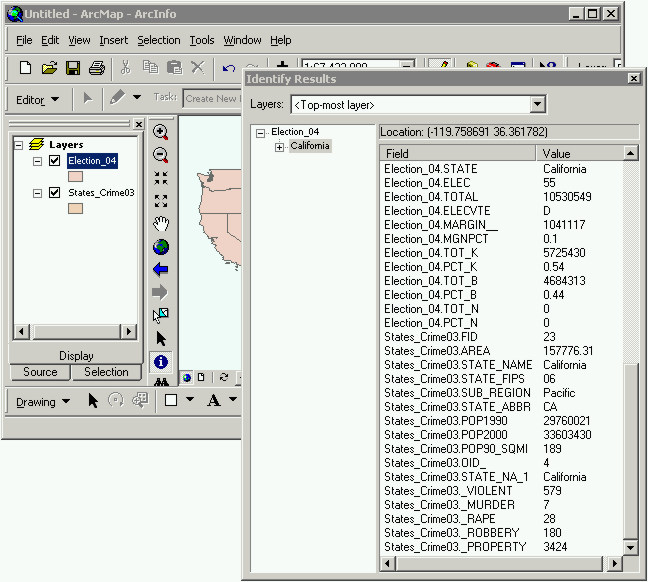
Task: Open the View menu
Action: pos(79,40)
